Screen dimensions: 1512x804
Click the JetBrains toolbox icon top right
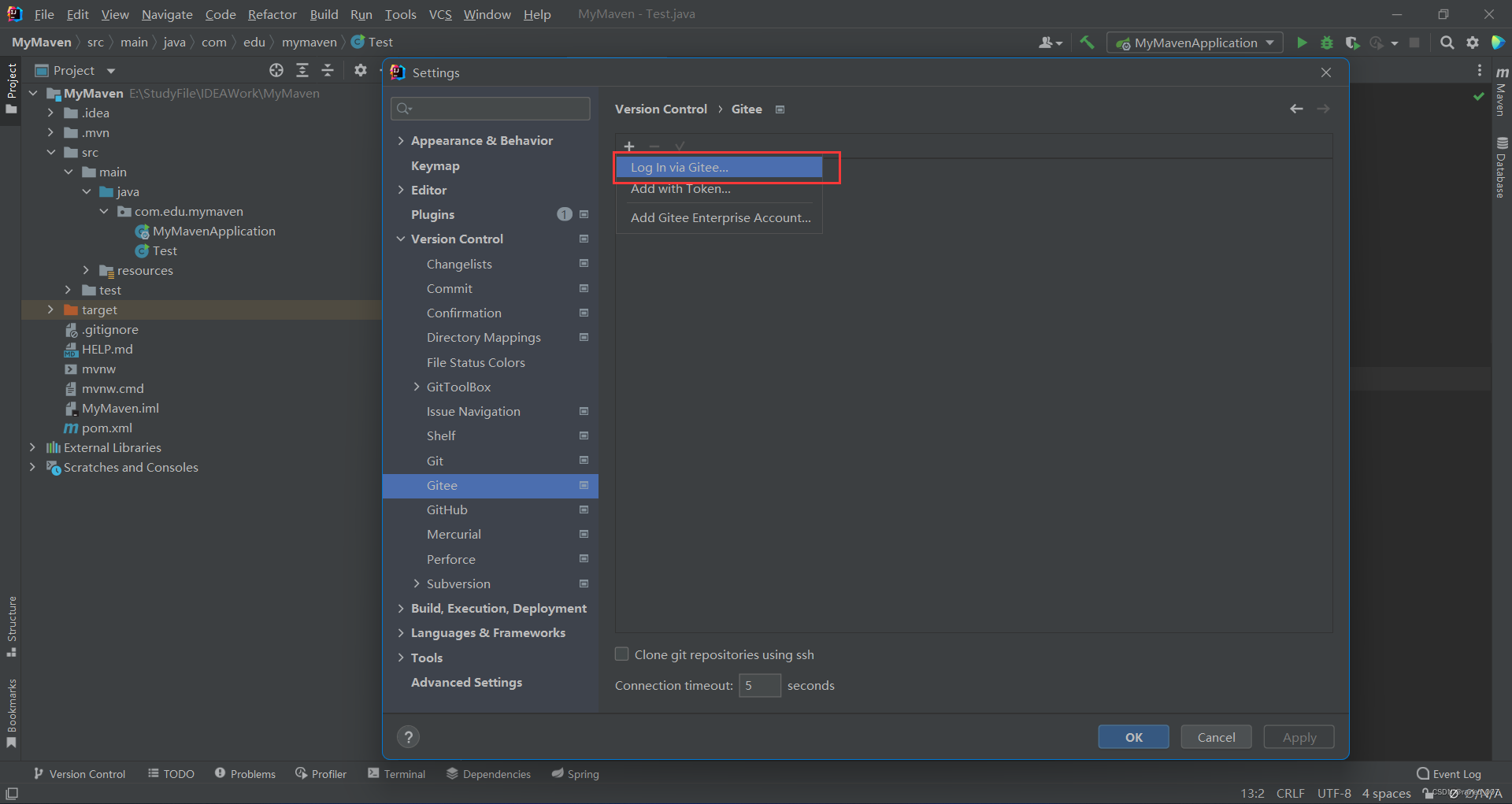point(1498,43)
